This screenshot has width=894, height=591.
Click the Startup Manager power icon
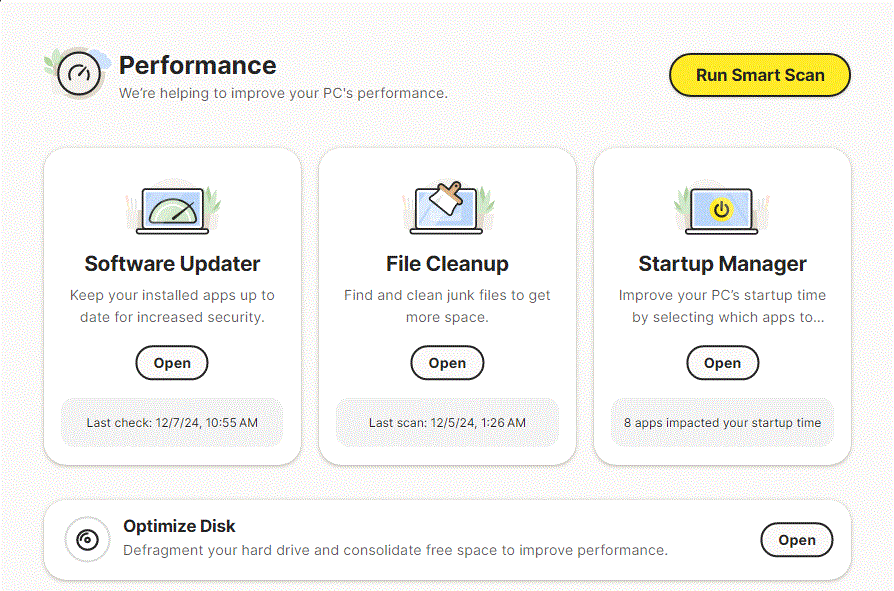pyautogui.click(x=721, y=210)
